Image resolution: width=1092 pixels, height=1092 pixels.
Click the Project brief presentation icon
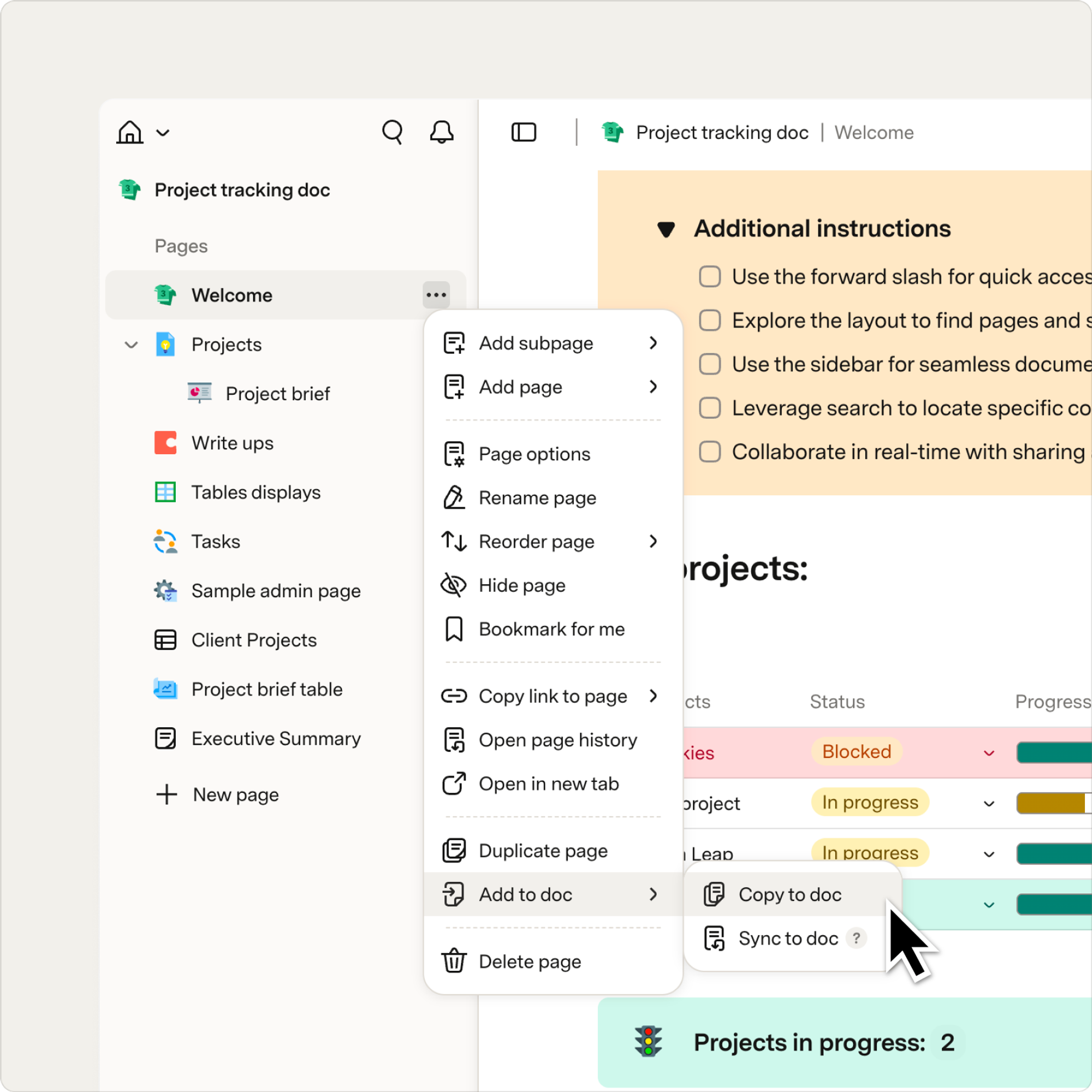199,393
